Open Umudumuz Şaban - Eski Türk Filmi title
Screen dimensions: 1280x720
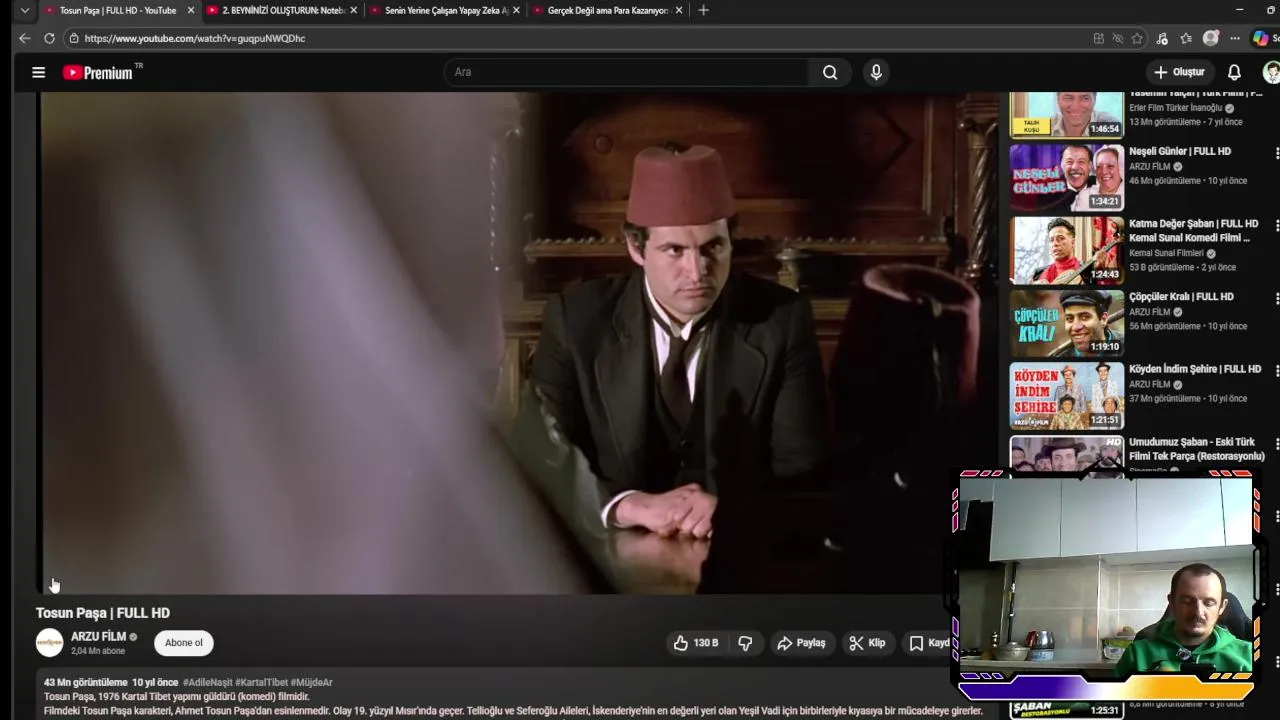pyautogui.click(x=1197, y=449)
